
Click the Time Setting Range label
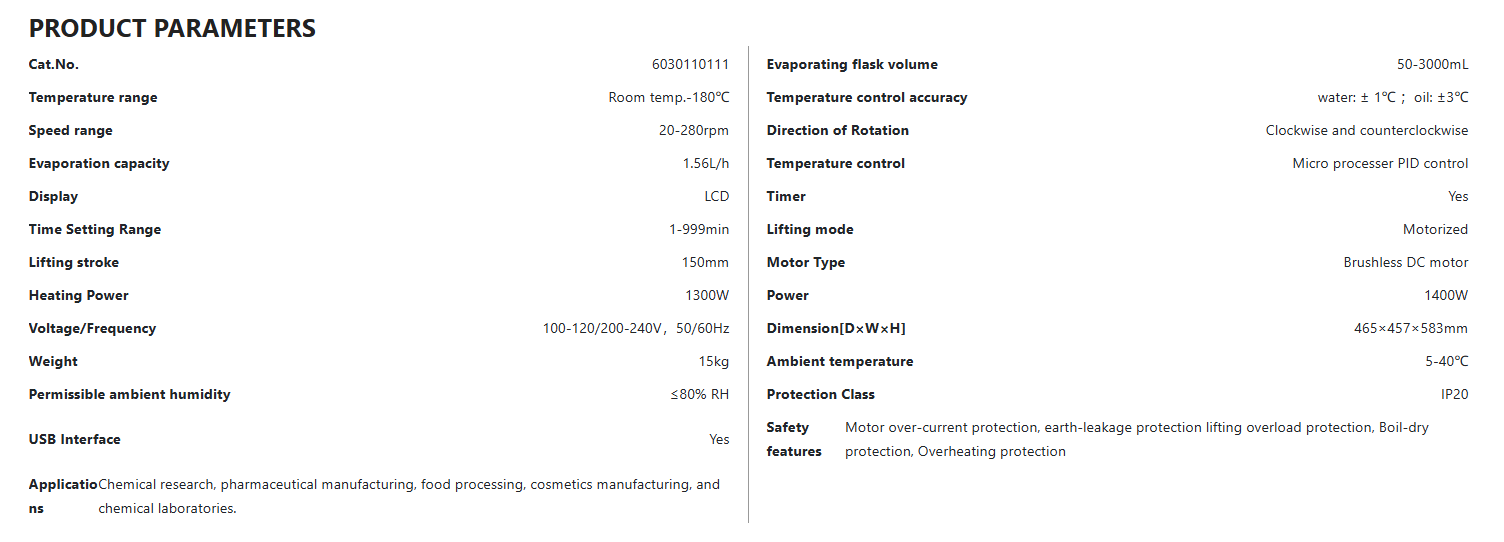pyautogui.click(x=95, y=230)
